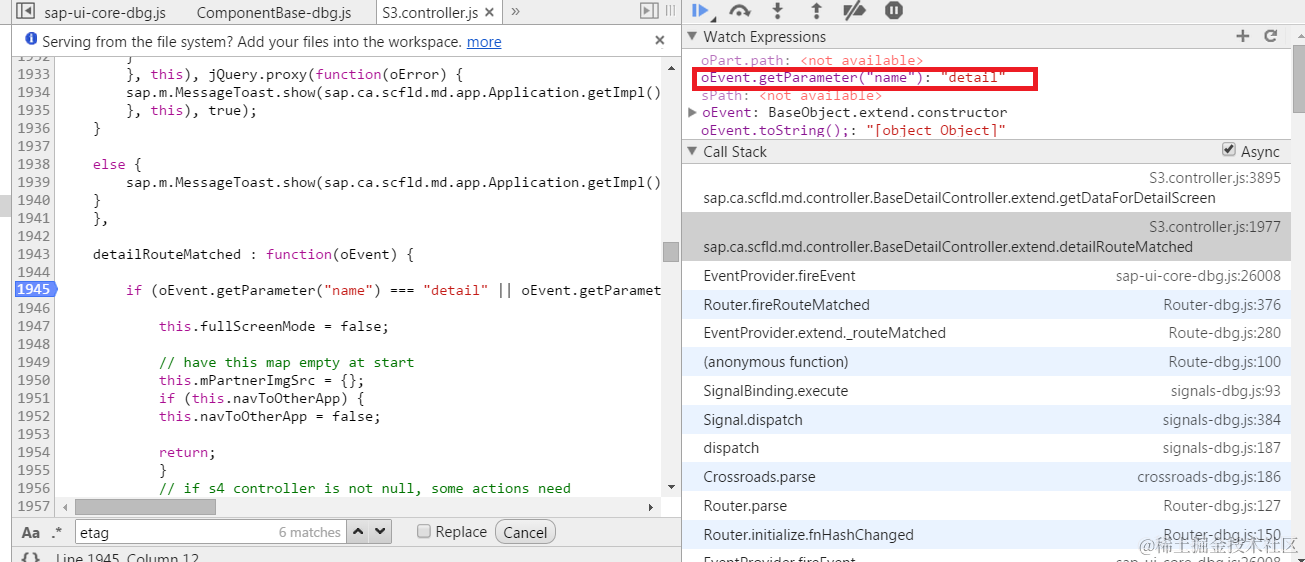
Task: Enable the Replace checkbox
Action: pos(424,532)
